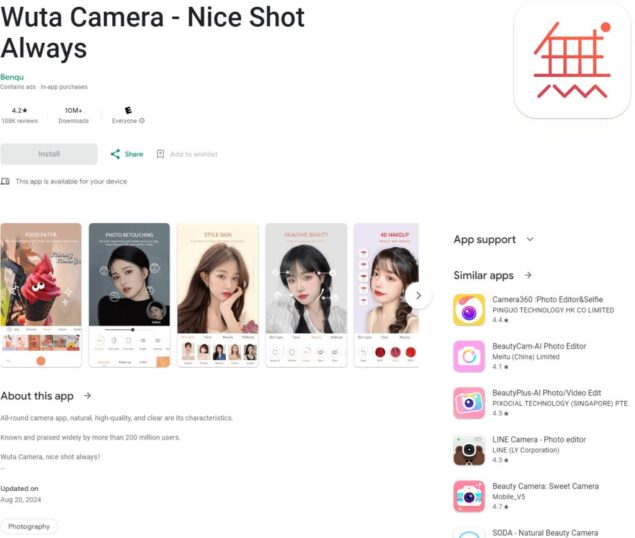This screenshot has width=635, height=538.
Task: Click the Similar apps arrow icon
Action: click(528, 275)
